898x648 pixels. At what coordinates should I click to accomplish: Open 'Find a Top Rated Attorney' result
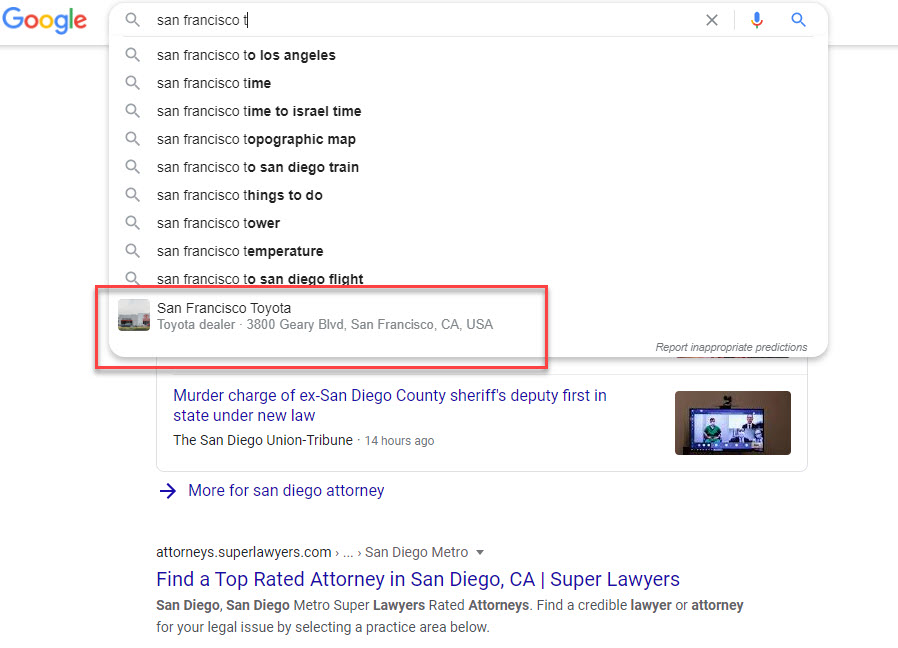[x=417, y=579]
